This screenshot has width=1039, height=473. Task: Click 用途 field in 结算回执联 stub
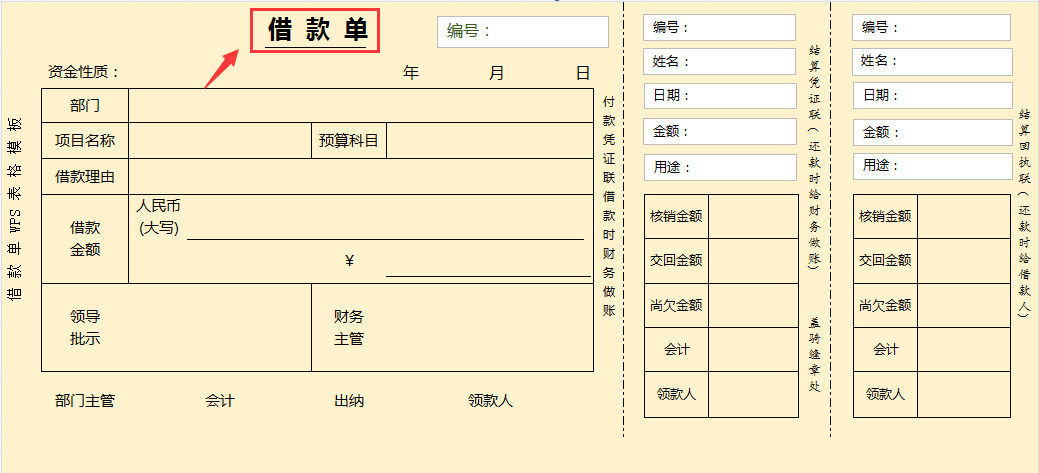932,166
